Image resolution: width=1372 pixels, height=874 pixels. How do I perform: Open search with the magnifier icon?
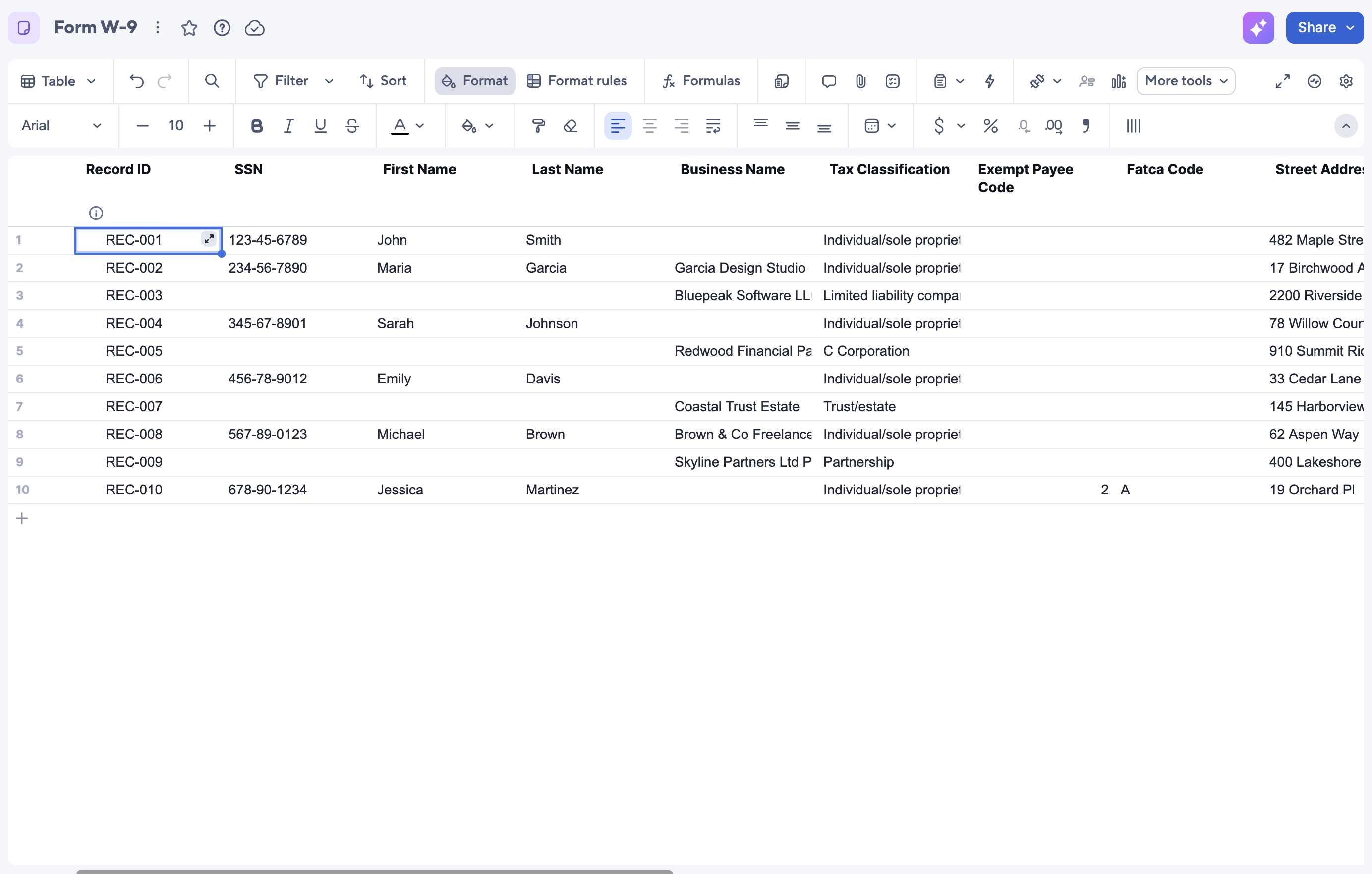[212, 81]
